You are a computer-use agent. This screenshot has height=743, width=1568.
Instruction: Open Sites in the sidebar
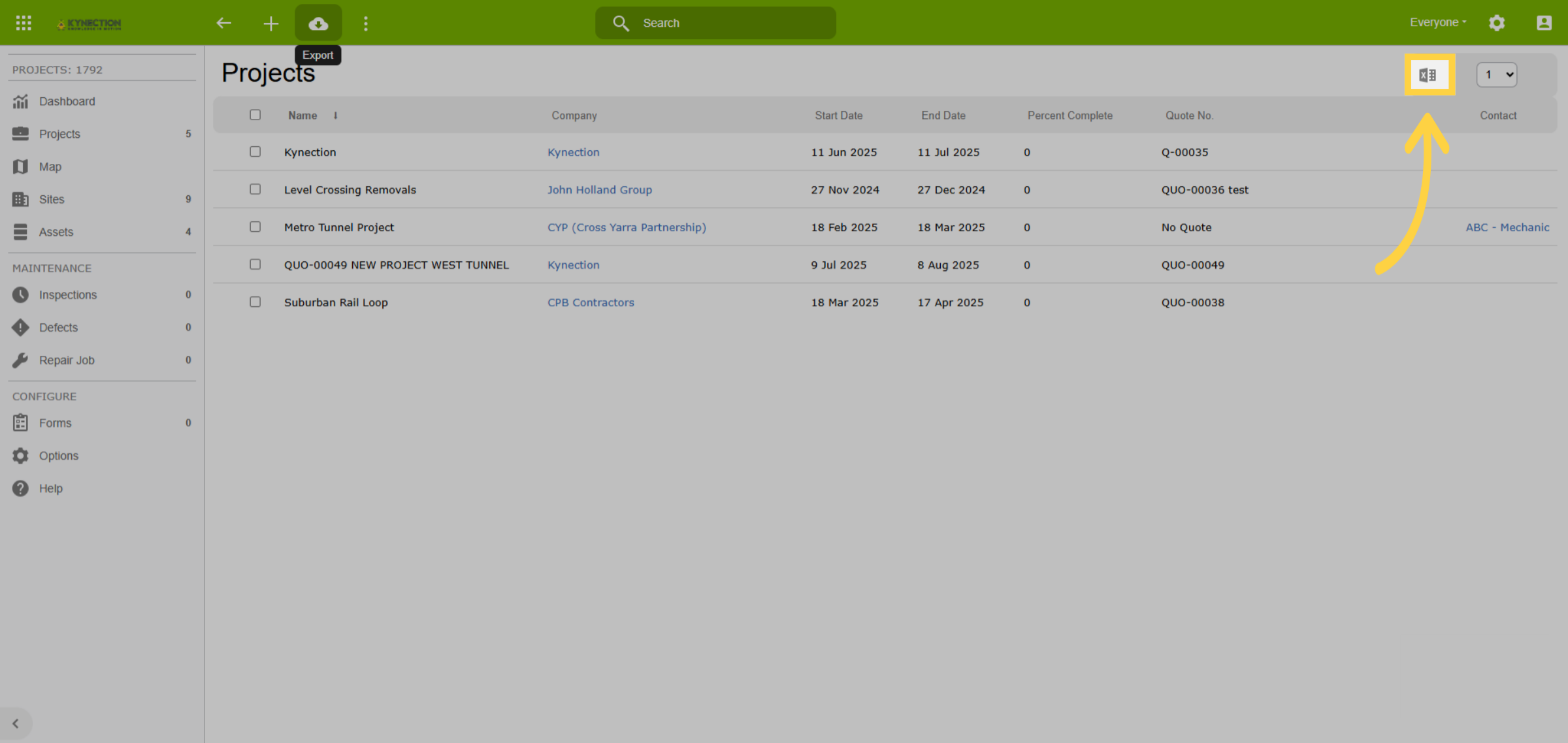click(x=102, y=199)
